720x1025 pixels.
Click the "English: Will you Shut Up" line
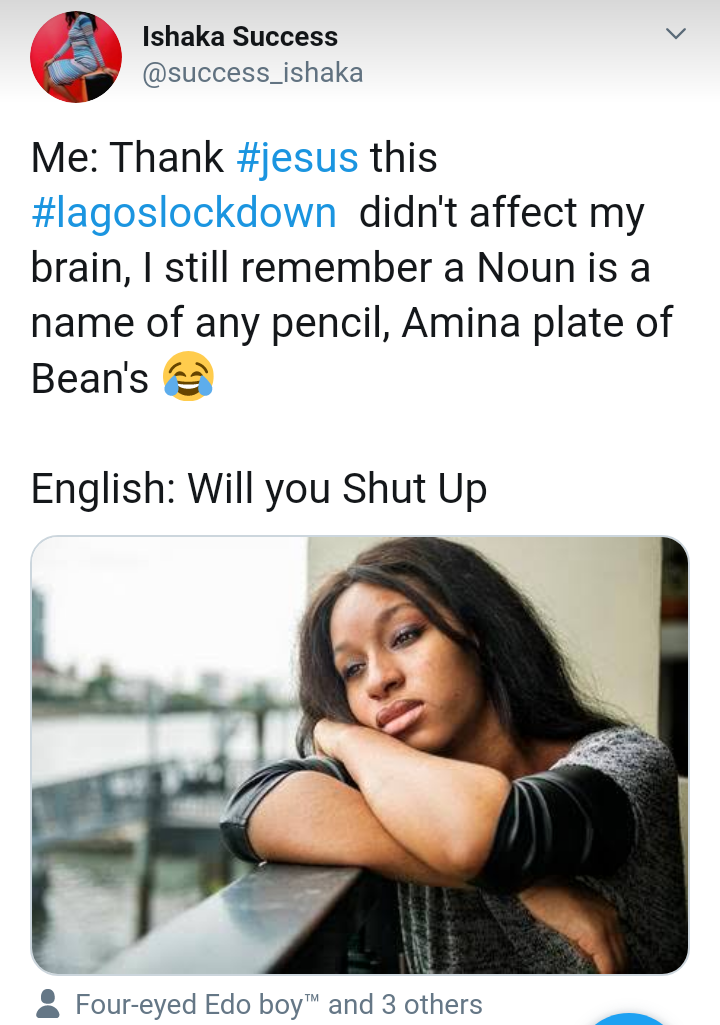pyautogui.click(x=259, y=489)
